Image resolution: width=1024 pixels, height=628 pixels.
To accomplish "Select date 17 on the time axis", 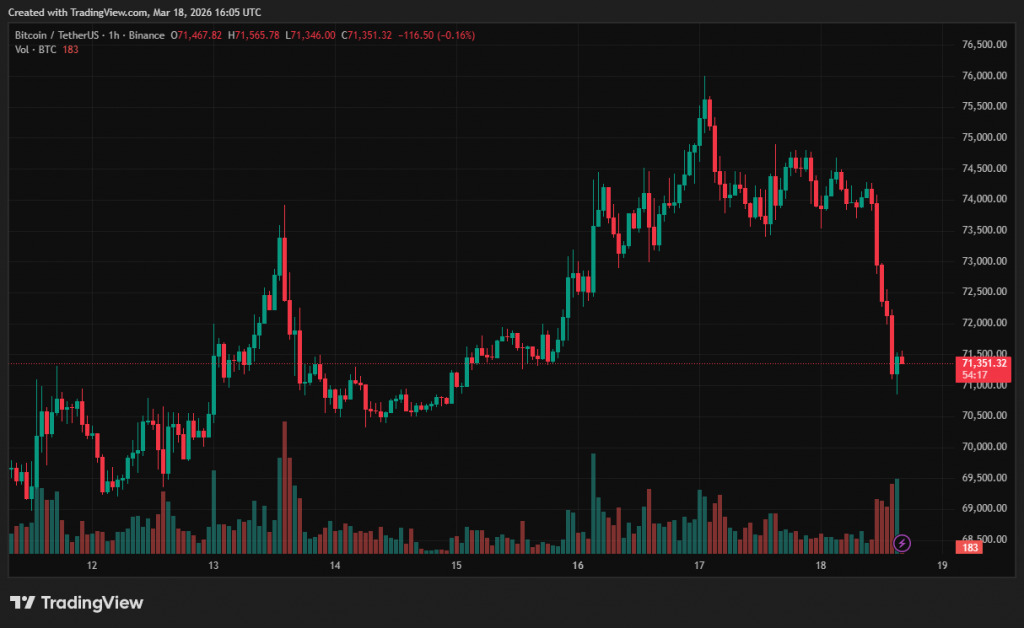I will tap(699, 566).
